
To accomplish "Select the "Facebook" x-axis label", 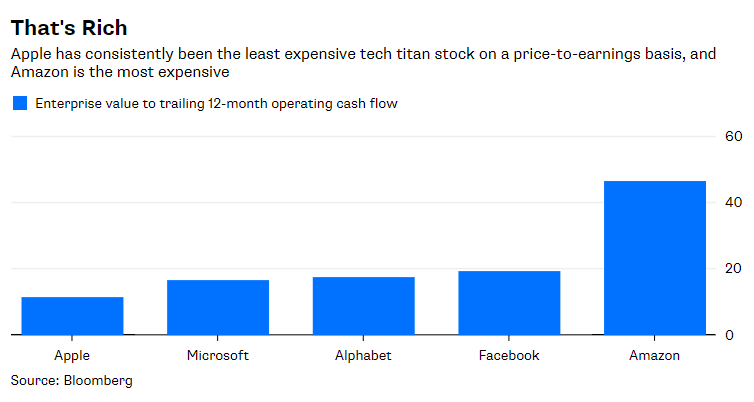I will pyautogui.click(x=510, y=355).
